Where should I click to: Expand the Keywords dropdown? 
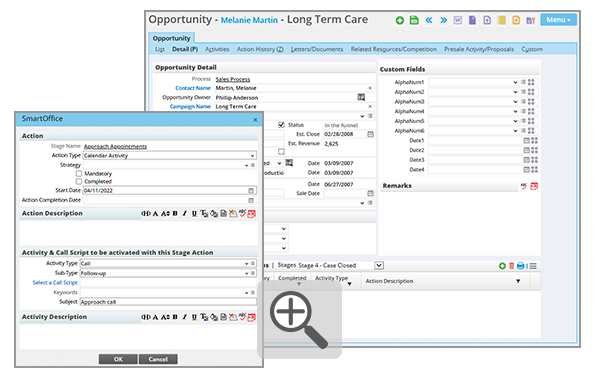(x=246, y=293)
